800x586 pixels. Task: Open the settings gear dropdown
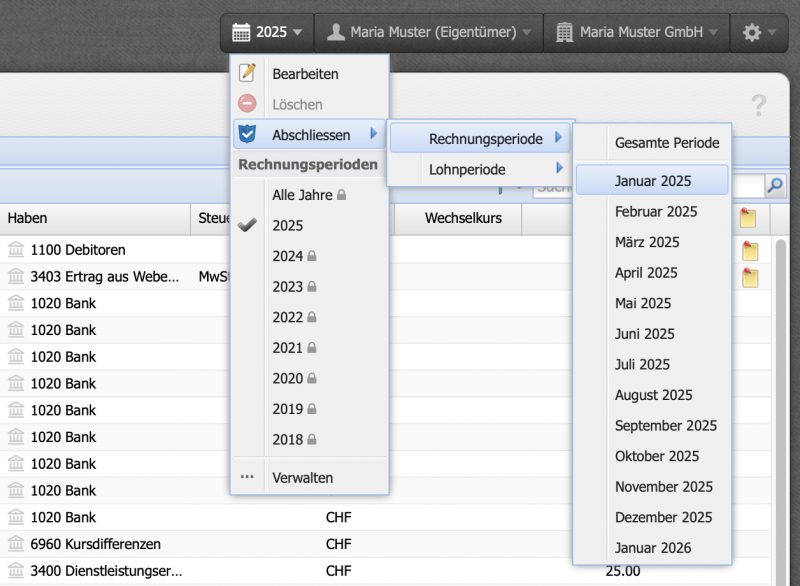click(x=756, y=31)
